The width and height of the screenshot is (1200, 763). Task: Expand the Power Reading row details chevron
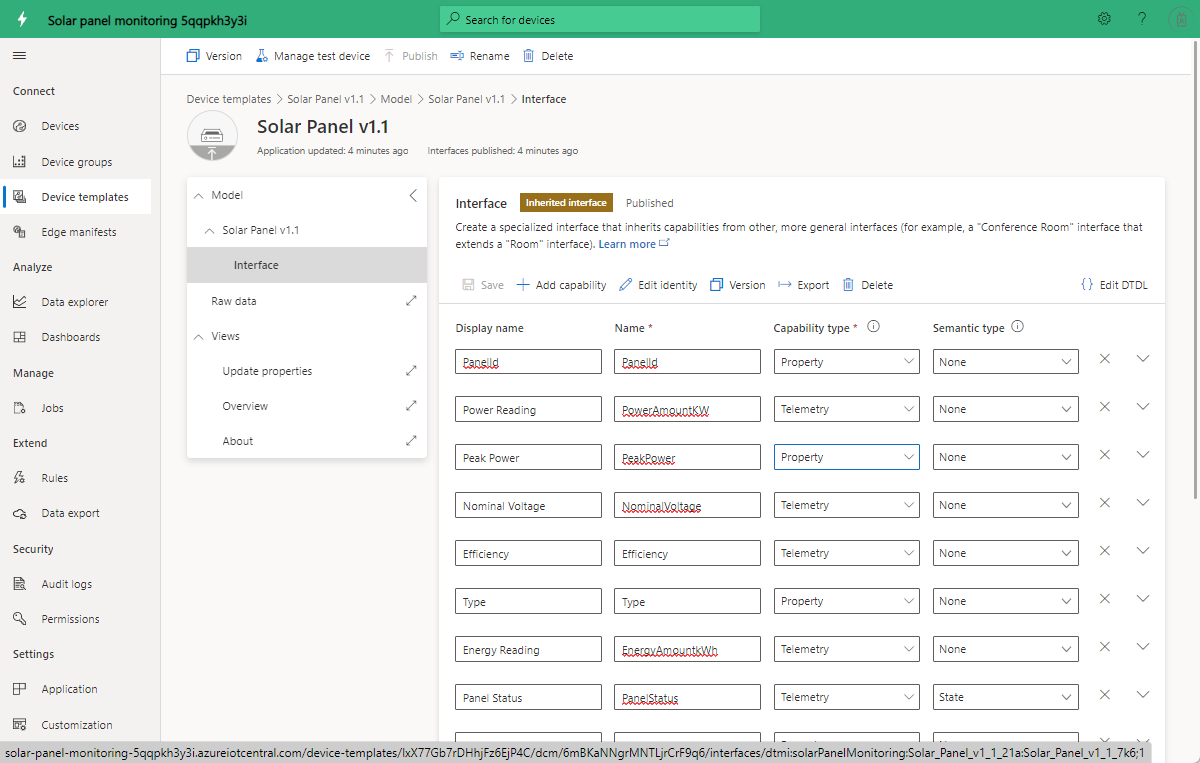1144,407
